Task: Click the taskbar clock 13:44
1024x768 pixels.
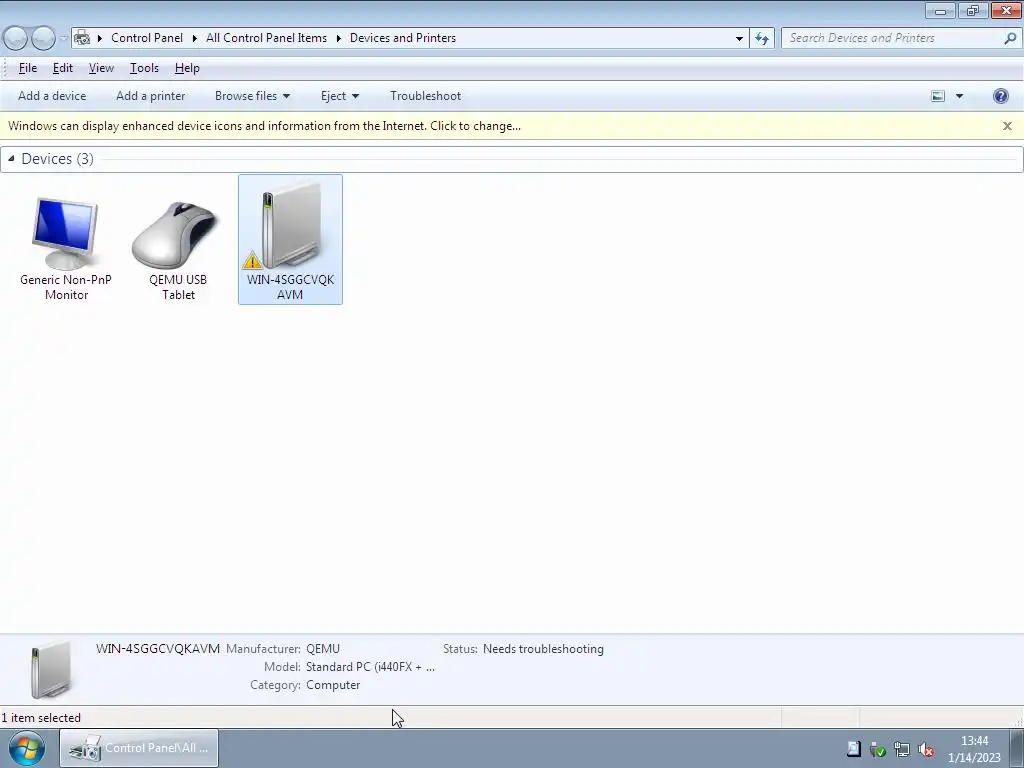Action: (x=974, y=741)
